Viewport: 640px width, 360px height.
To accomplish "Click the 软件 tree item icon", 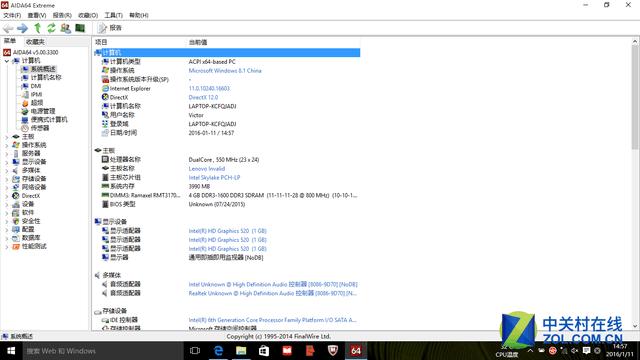I will click(x=16, y=213).
